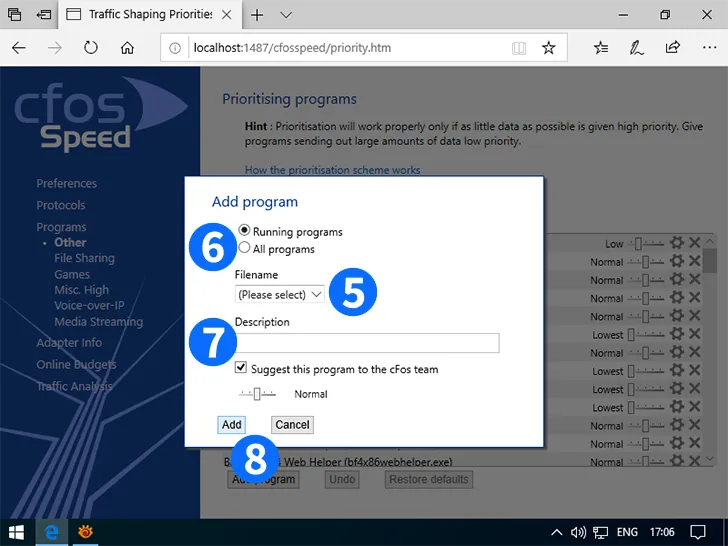Refresh the priority page
This screenshot has width=728, height=546.
(x=91, y=47)
